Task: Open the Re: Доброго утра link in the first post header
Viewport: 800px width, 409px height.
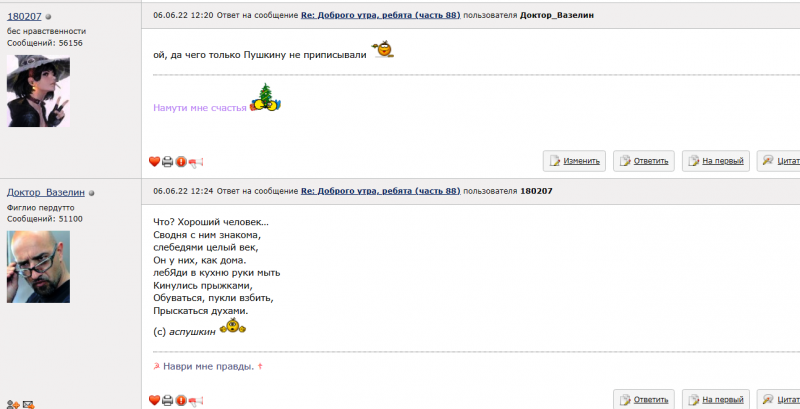Action: point(380,17)
